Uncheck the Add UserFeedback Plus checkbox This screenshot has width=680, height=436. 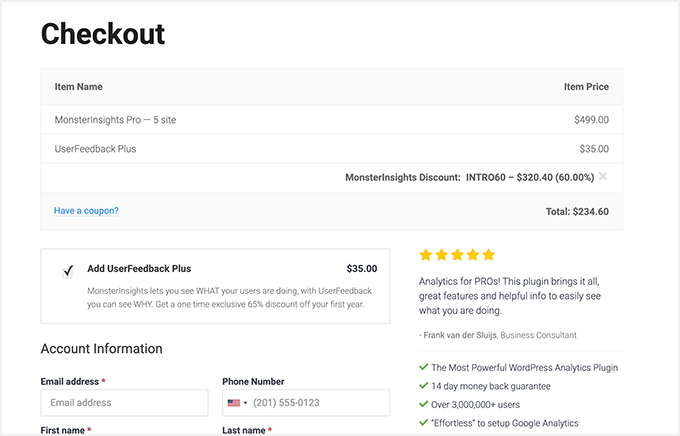coord(68,272)
